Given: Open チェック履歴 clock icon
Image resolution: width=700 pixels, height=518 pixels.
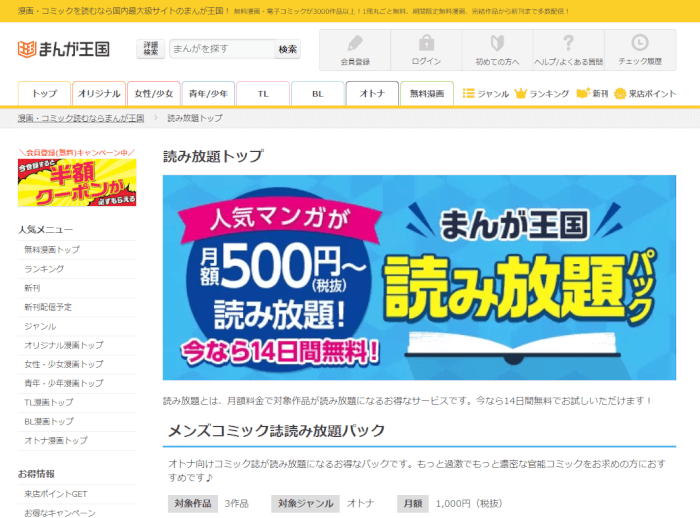Looking at the screenshot, I should coord(640,43).
